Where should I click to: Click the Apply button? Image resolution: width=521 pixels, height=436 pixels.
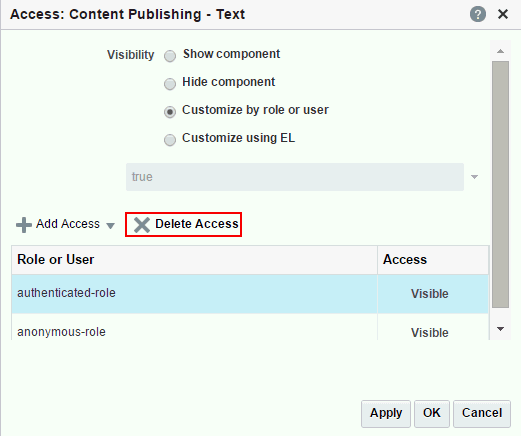pyautogui.click(x=386, y=413)
